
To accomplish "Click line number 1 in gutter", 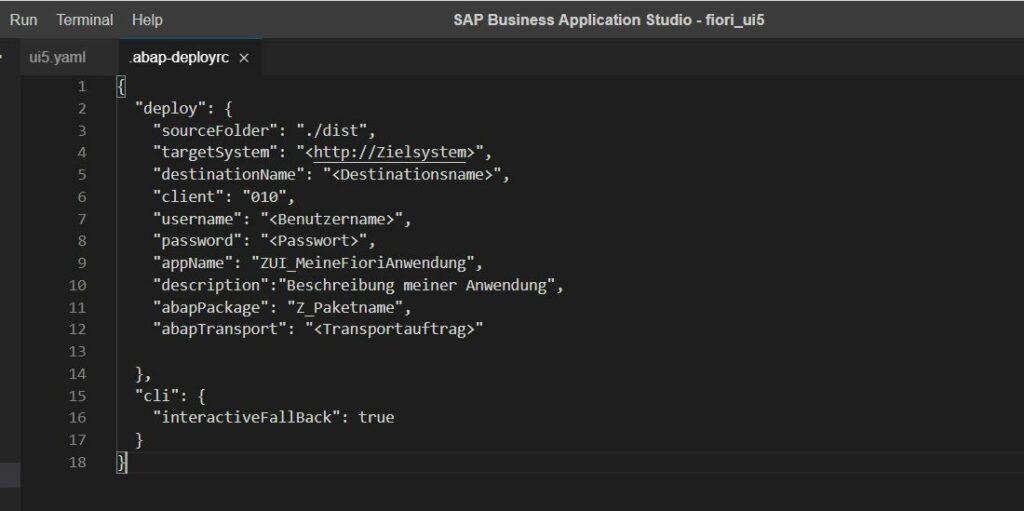I will tap(82, 86).
